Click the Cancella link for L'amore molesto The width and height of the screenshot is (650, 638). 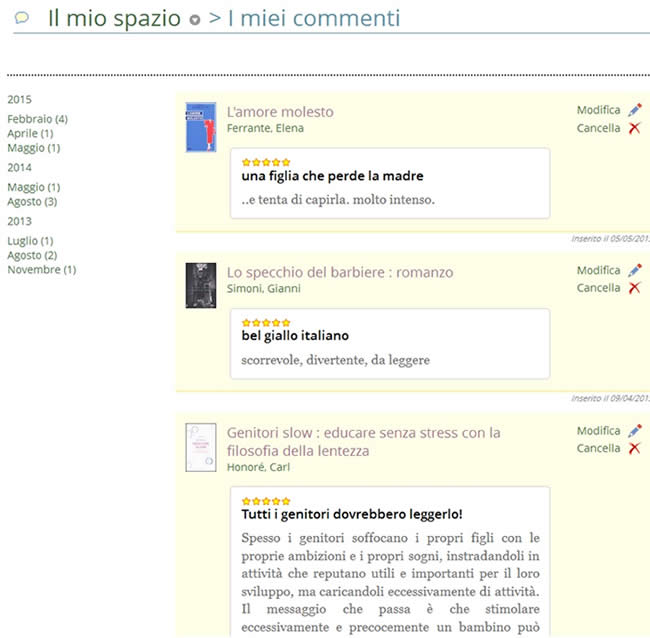pos(598,128)
